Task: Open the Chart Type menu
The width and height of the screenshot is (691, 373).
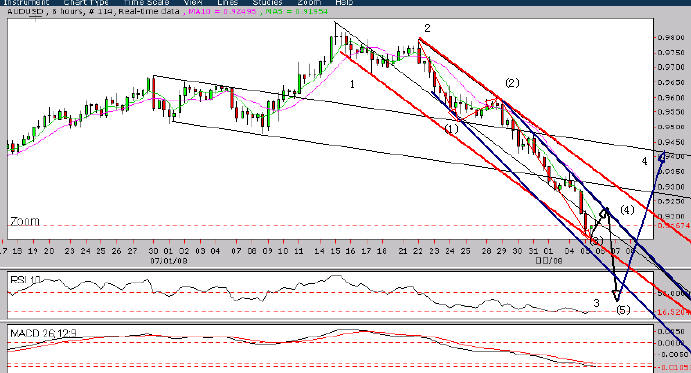Action: [86, 2]
